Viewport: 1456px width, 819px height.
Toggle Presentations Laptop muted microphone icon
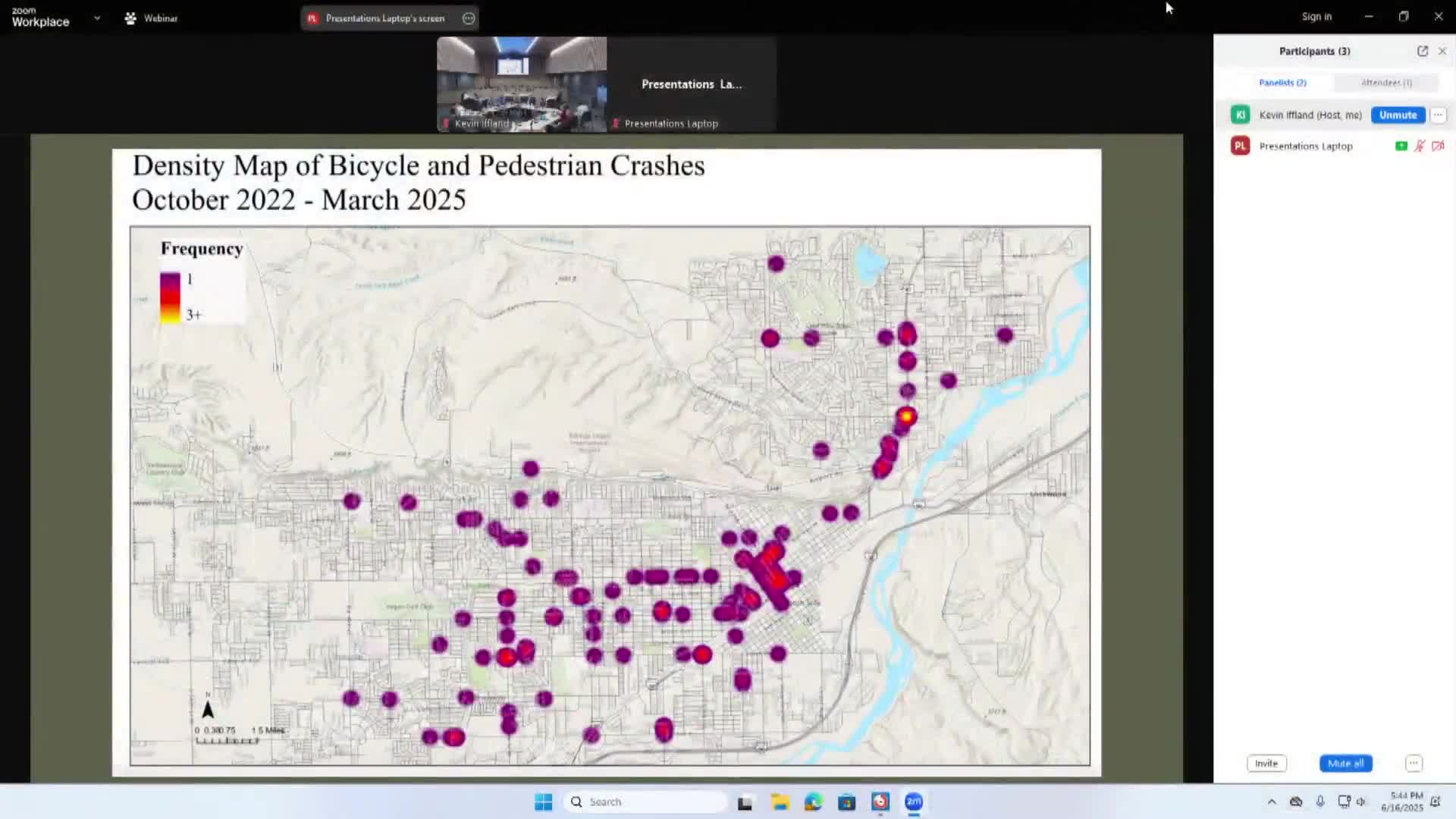1420,146
